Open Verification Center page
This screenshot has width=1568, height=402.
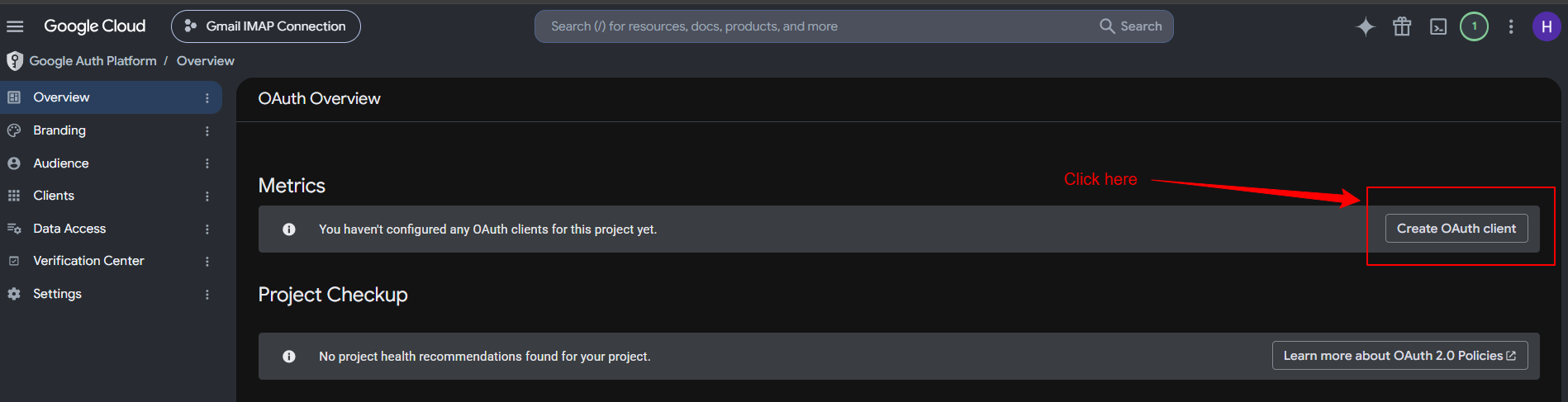point(111,261)
